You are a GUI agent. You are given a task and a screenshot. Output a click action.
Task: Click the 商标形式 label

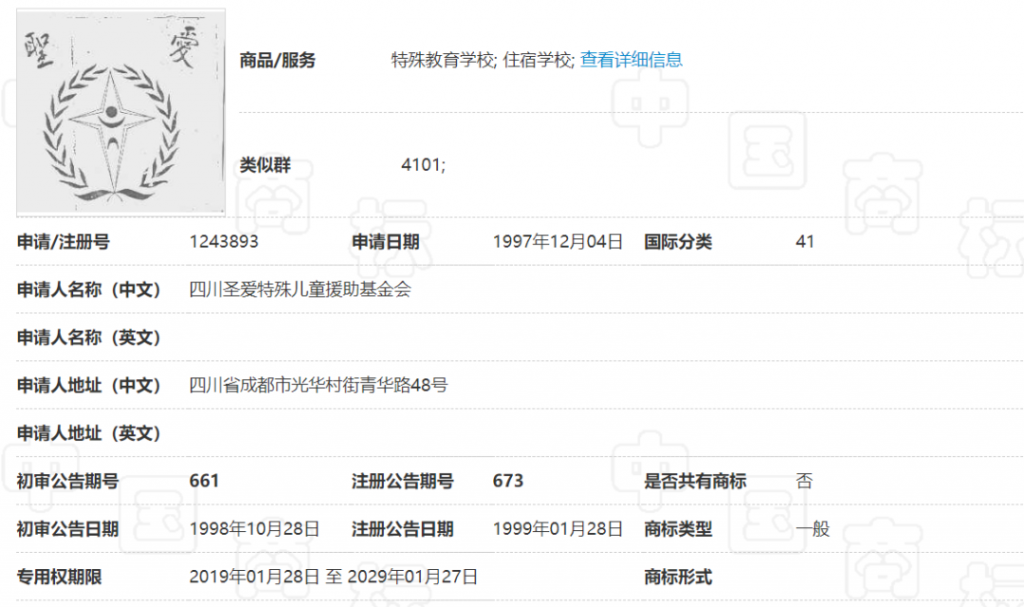tap(678, 577)
